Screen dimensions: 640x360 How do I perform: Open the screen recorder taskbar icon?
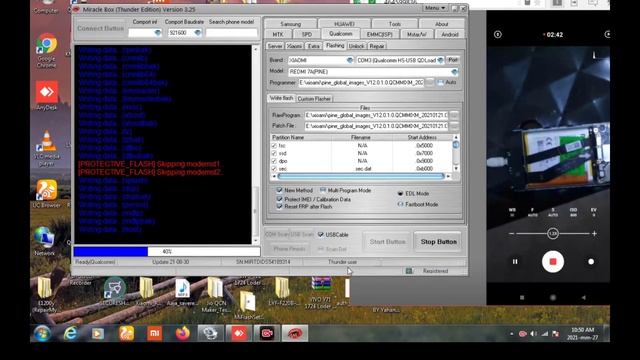coord(267,333)
